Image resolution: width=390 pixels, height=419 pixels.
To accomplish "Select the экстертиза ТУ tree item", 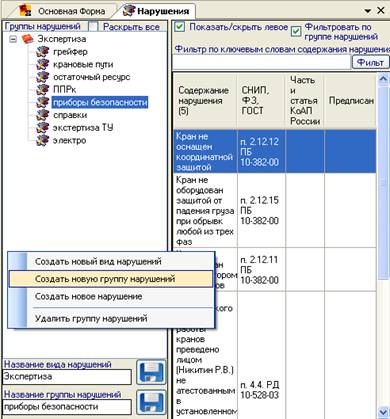I will (83, 128).
